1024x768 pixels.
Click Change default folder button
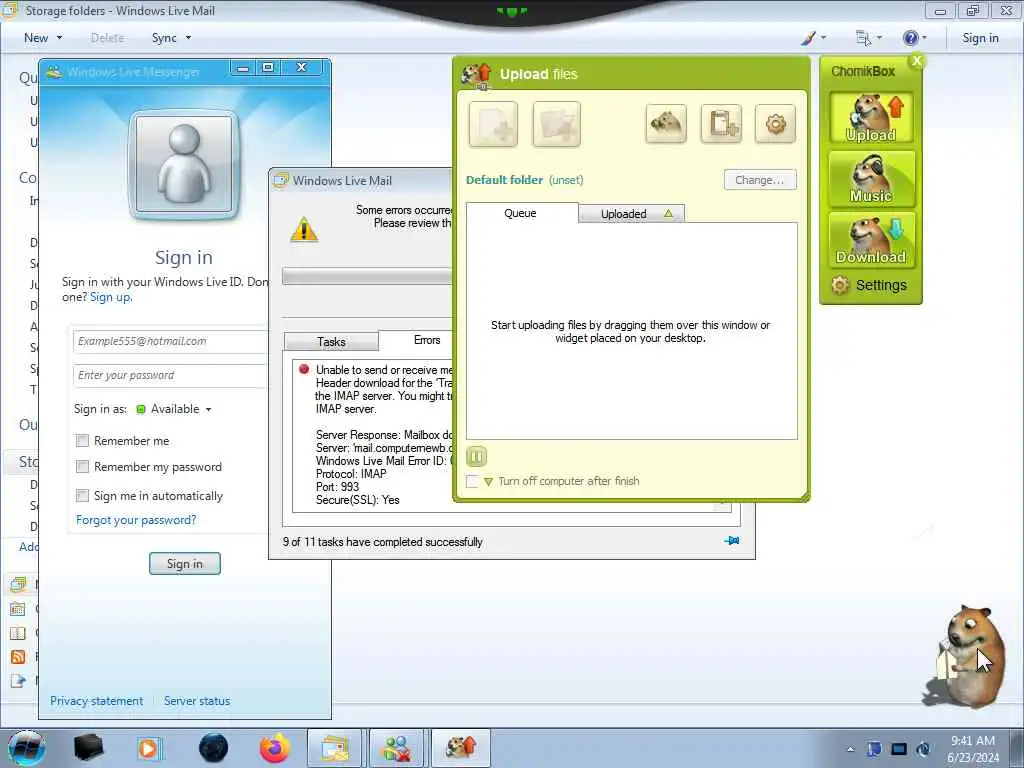tap(760, 180)
